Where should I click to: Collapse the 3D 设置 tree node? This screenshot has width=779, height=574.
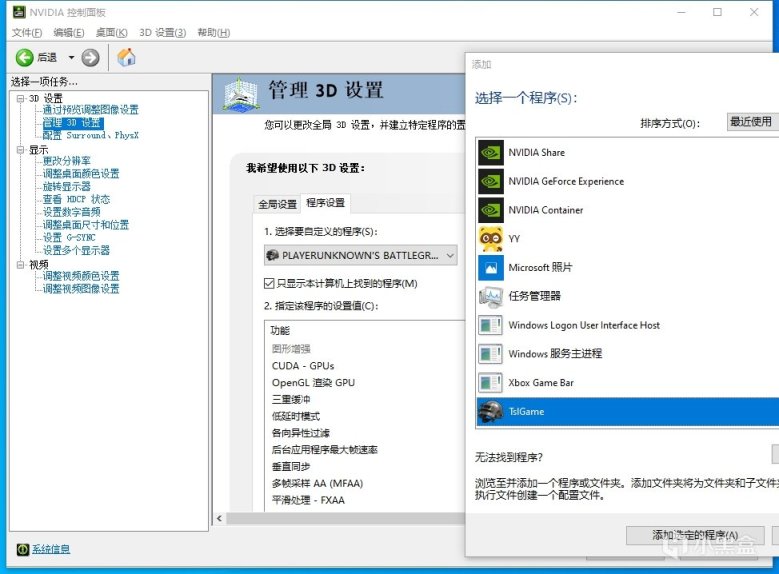coord(20,98)
